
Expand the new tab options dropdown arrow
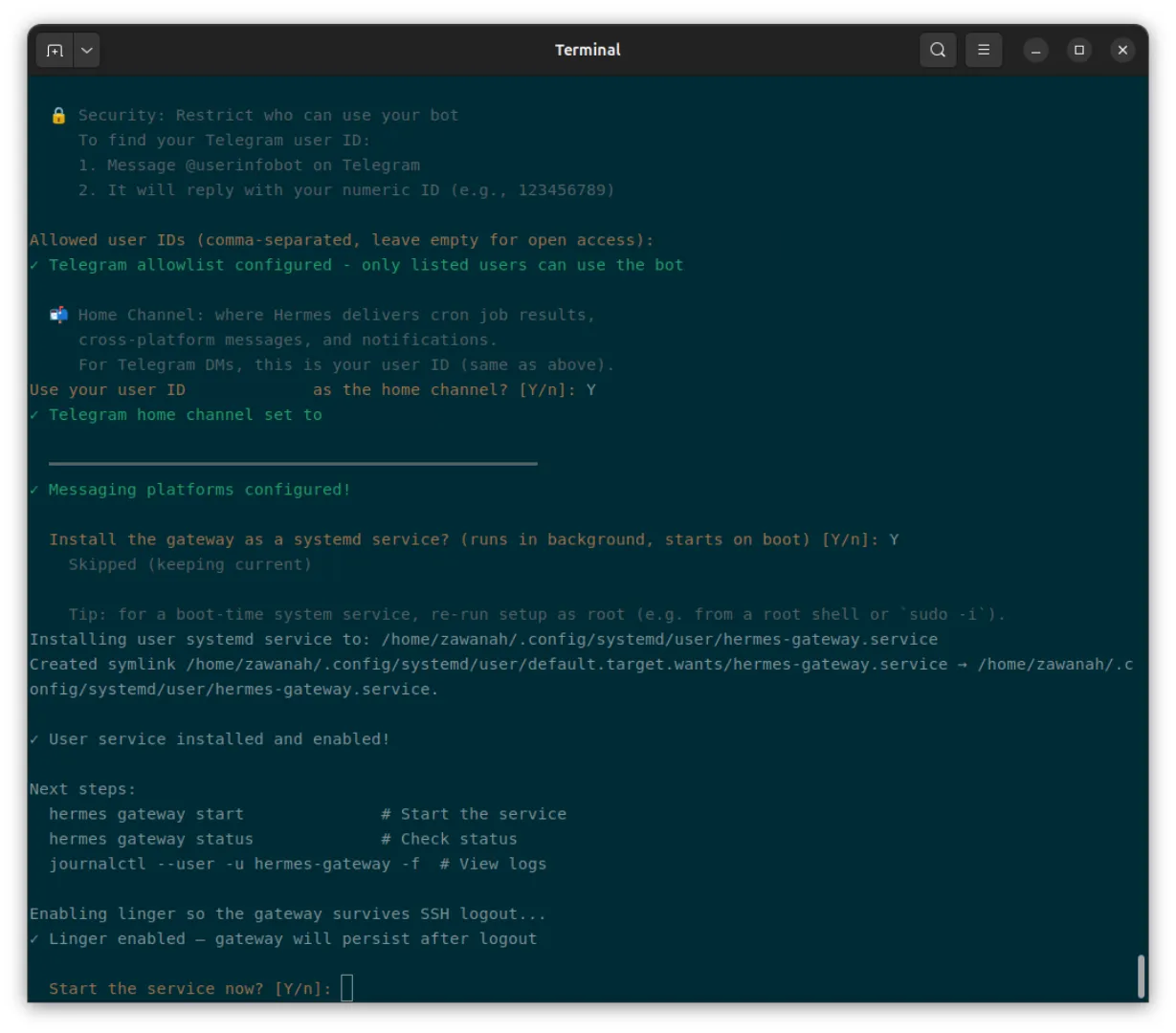(x=86, y=51)
